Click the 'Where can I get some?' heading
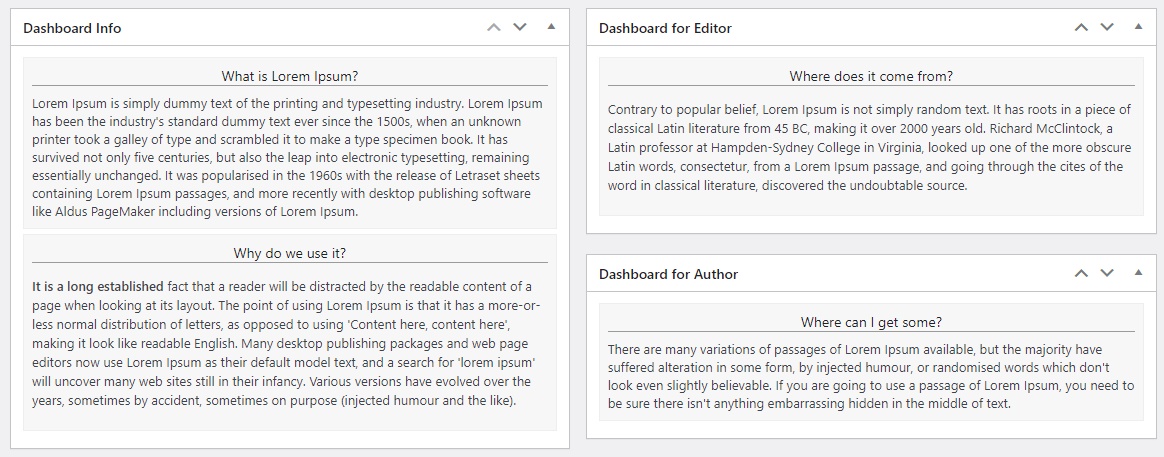This screenshot has width=1164, height=457. pyautogui.click(x=871, y=322)
